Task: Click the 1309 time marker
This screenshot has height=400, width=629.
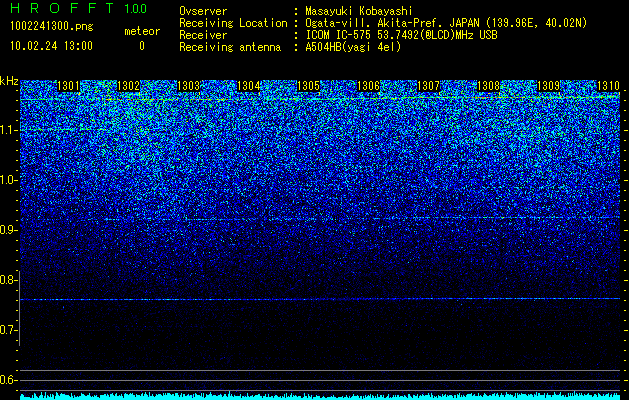Action: (x=548, y=86)
